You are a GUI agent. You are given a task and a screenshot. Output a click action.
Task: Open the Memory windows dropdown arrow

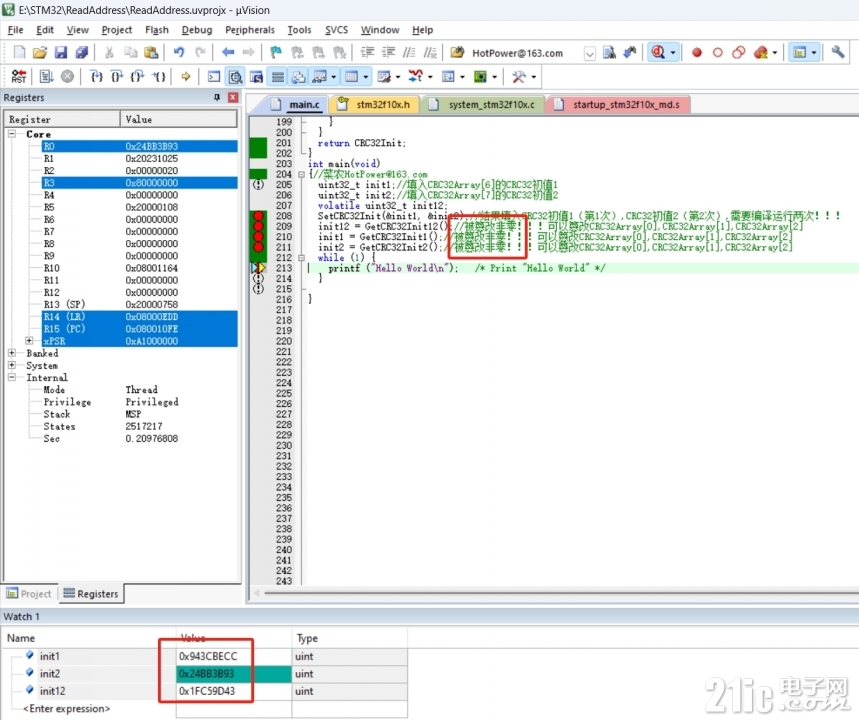[x=365, y=77]
